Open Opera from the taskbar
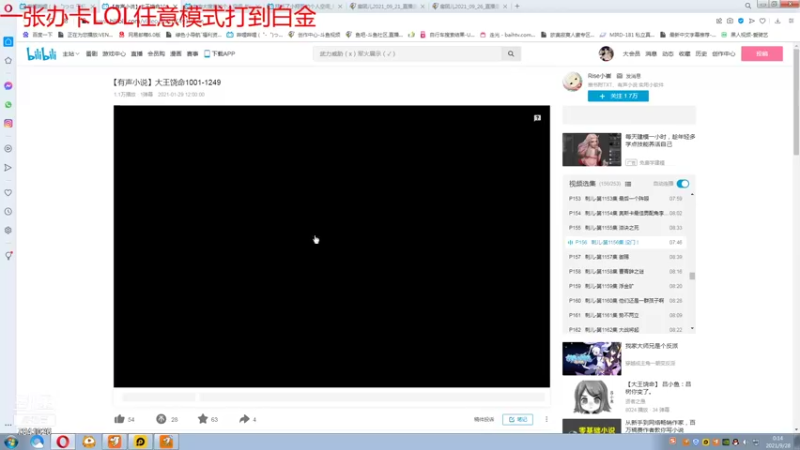 (x=63, y=442)
